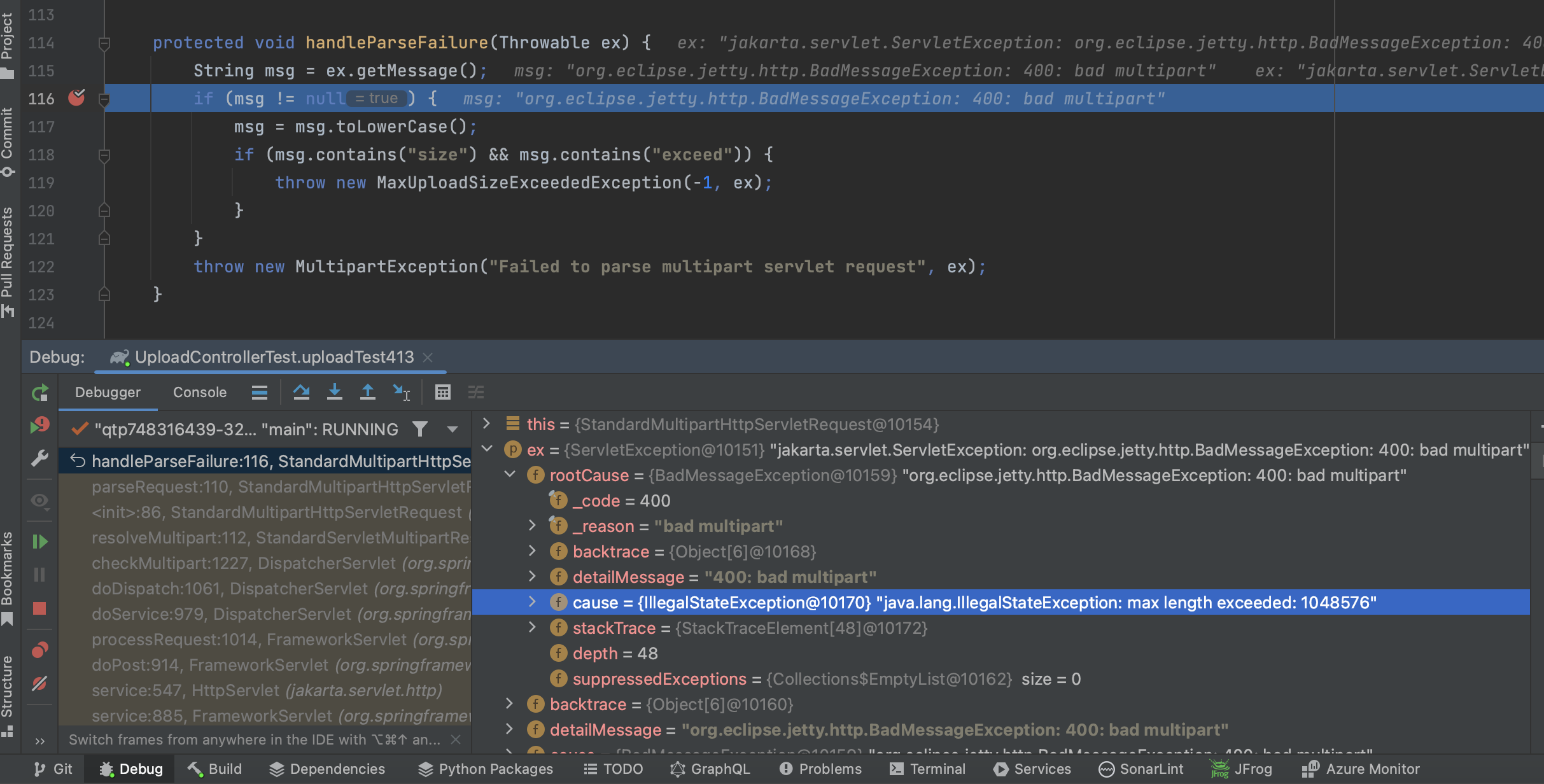Open the Problems tool window
1544x784 pixels.
(x=820, y=769)
